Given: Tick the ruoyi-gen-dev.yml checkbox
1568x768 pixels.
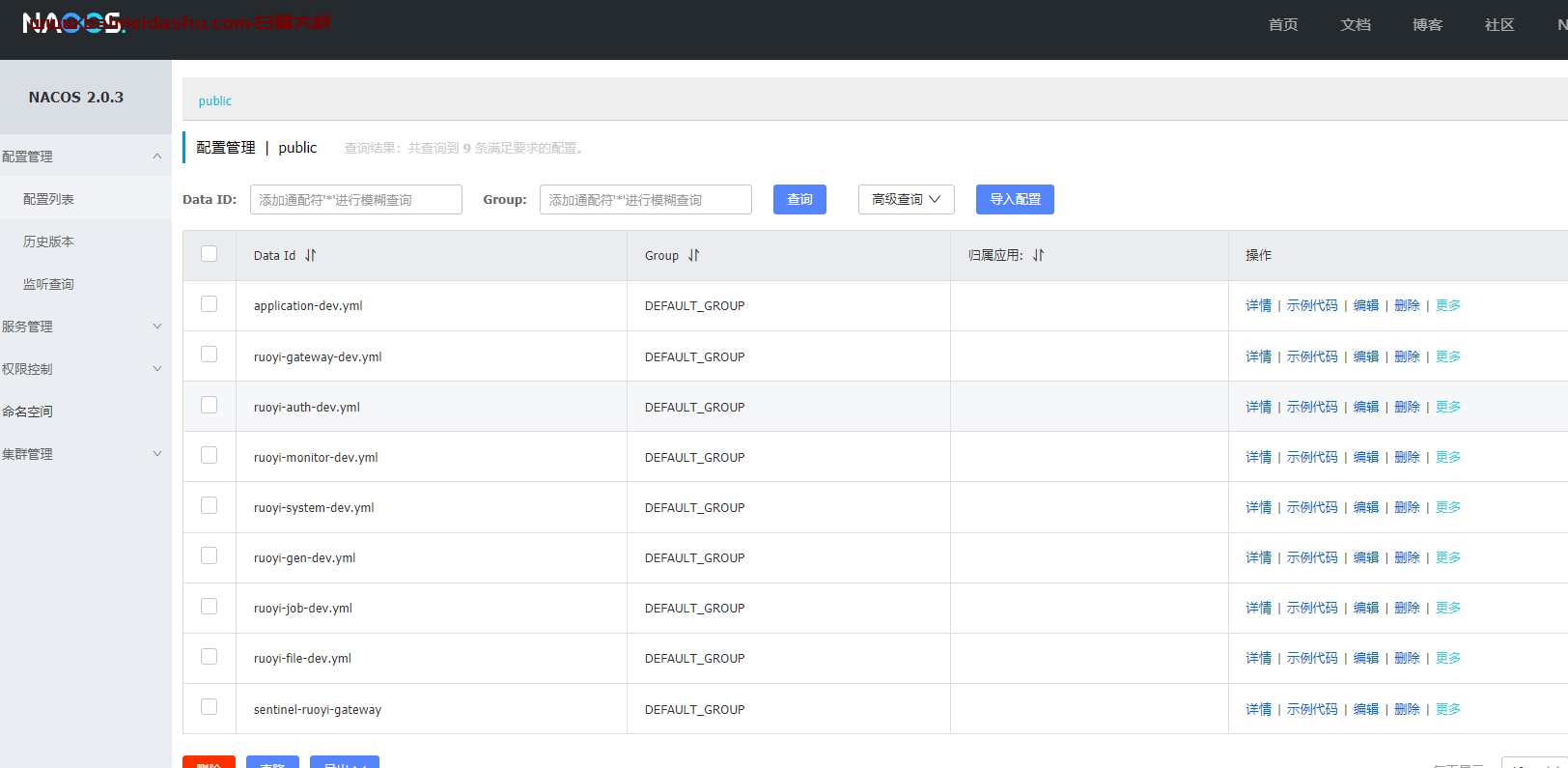Looking at the screenshot, I should [x=209, y=555].
